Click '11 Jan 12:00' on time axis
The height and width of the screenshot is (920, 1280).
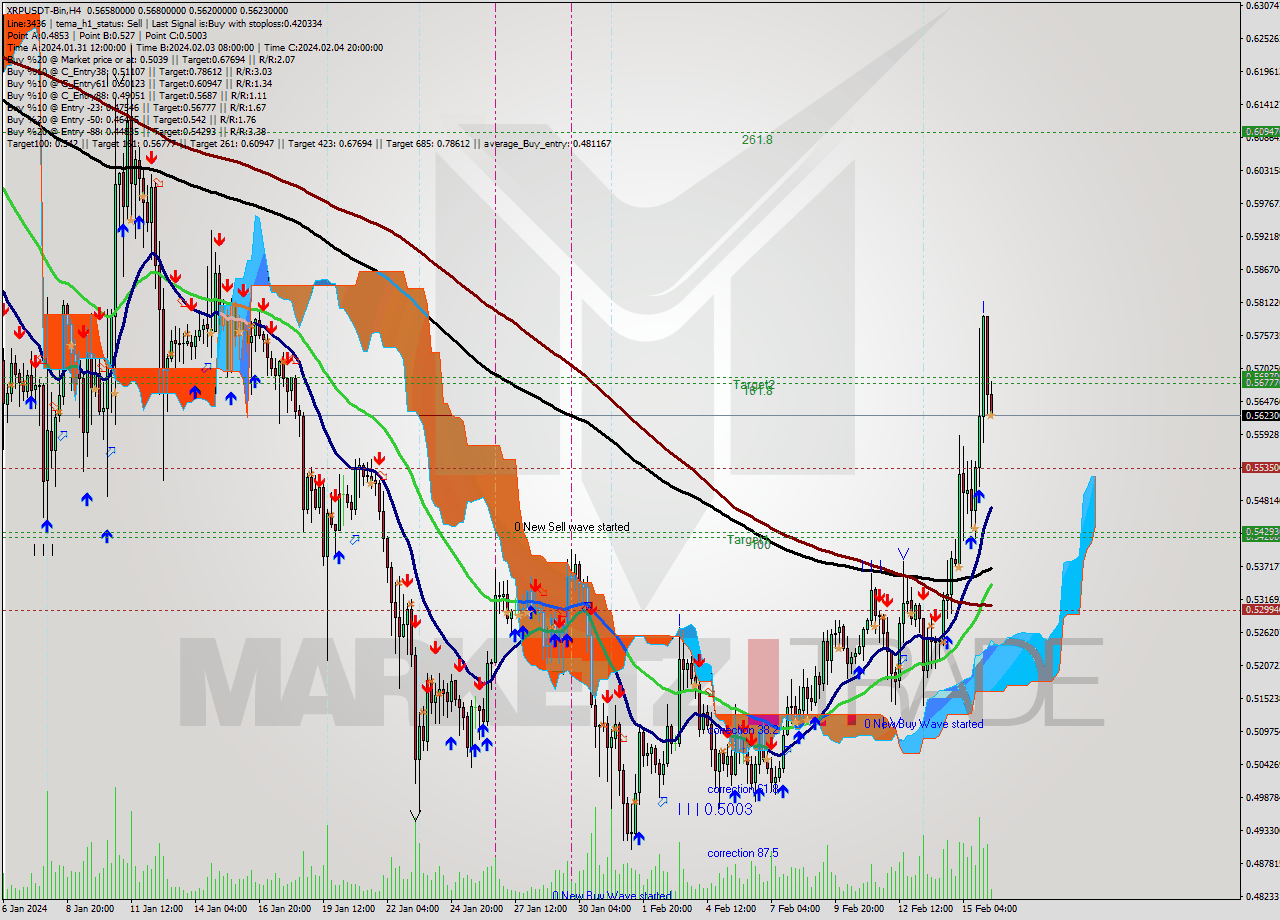(x=155, y=909)
